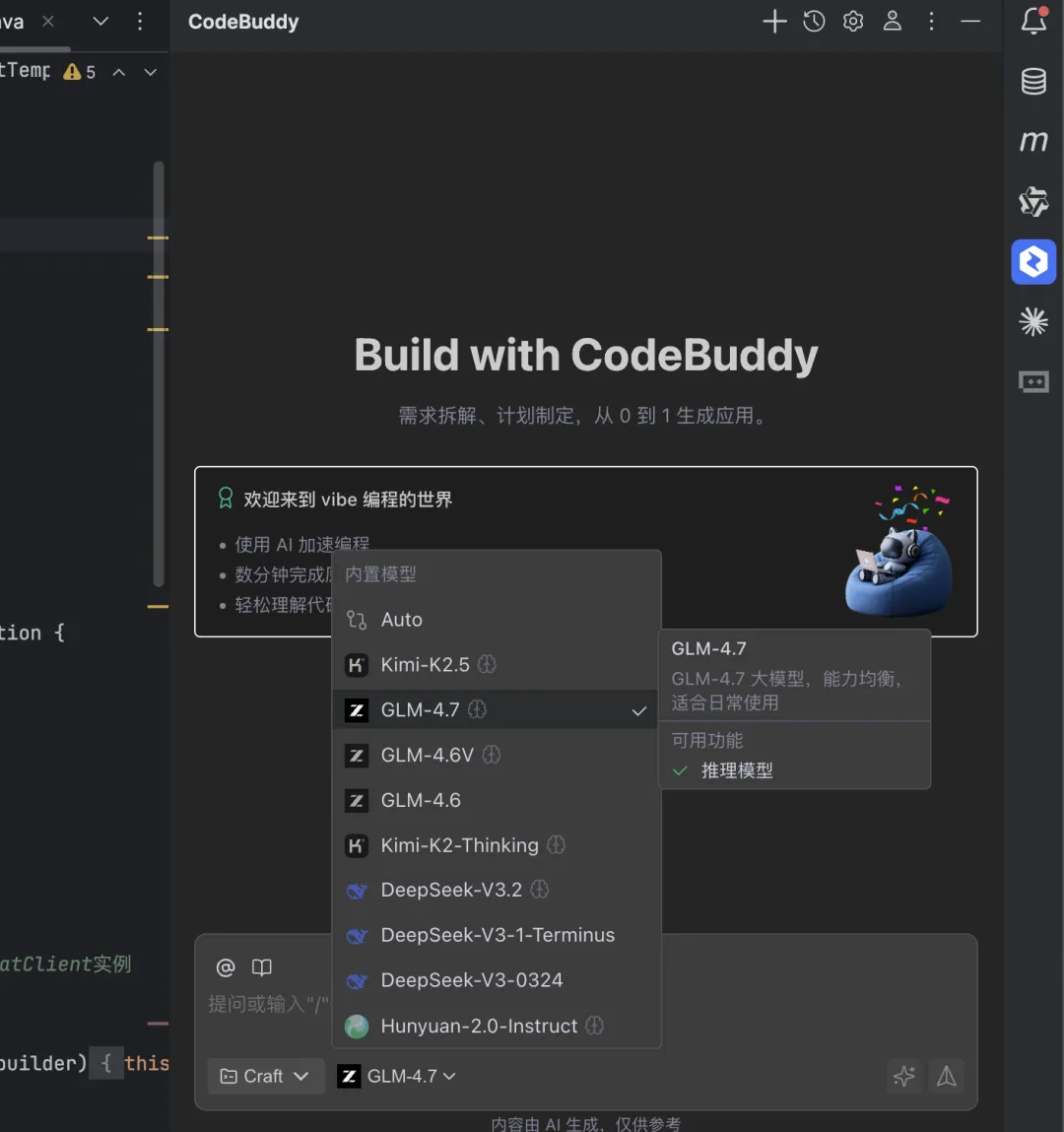Screen dimensions: 1064x1132
Task: Open the GLM-4.7 model selector dropdown
Action: (x=397, y=1077)
